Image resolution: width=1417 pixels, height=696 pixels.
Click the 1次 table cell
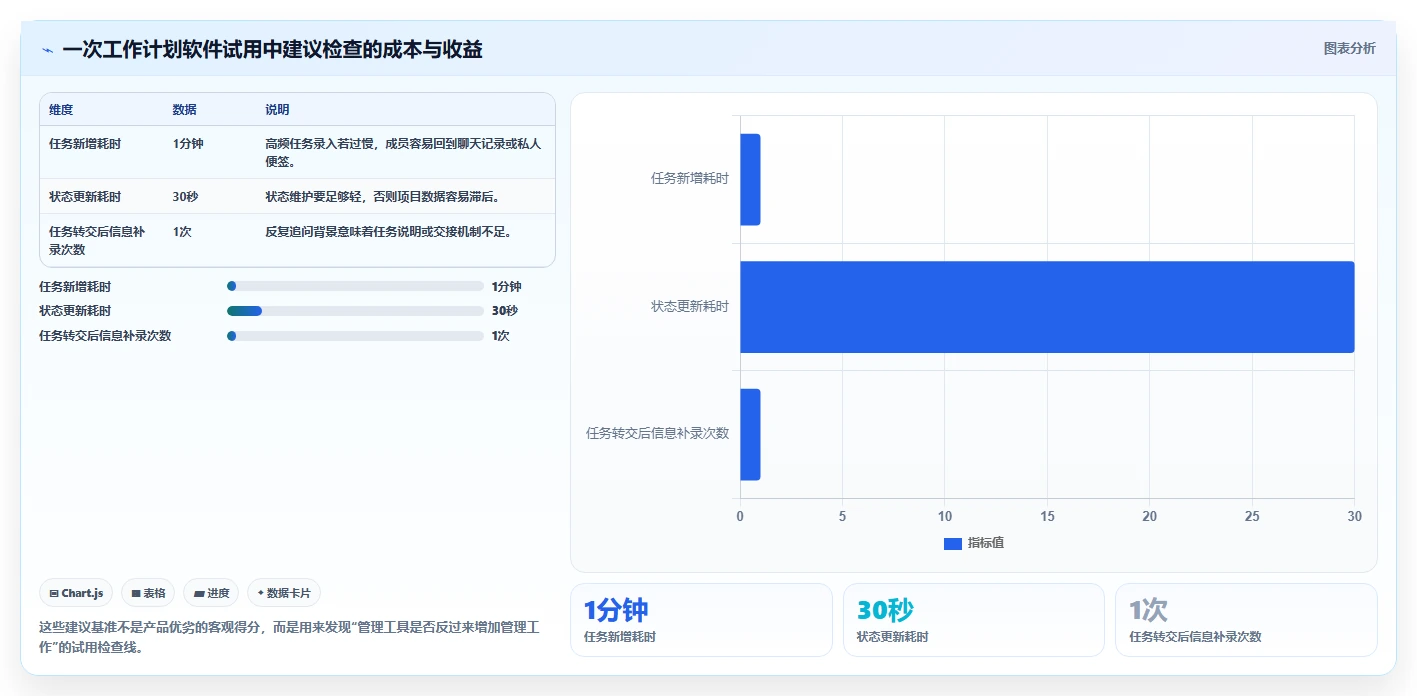182,232
